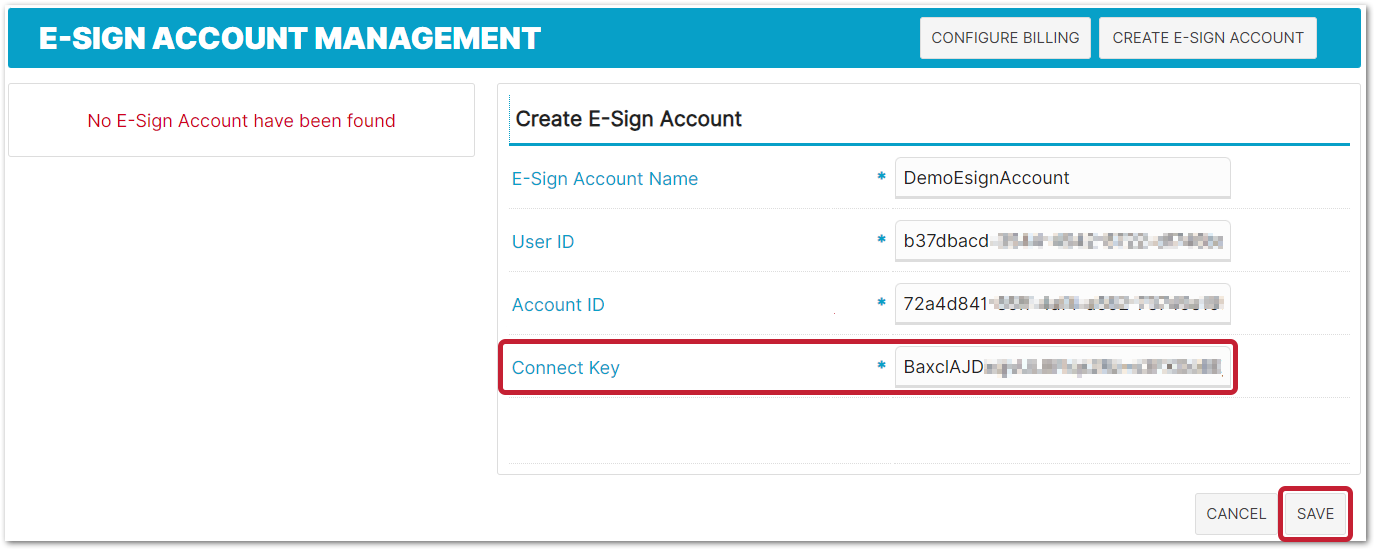Screen dimensions: 1376x550
Task: Click the required asterisk beside Connect Key
Action: [x=882, y=367]
